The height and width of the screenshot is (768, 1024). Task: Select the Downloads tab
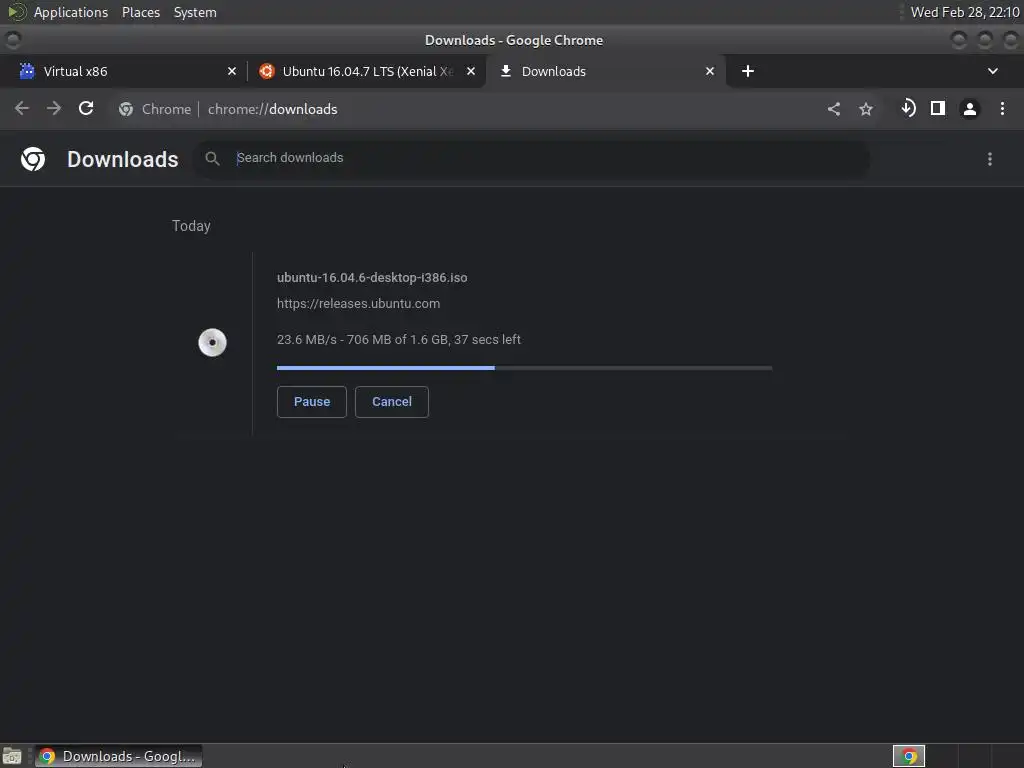(604, 71)
